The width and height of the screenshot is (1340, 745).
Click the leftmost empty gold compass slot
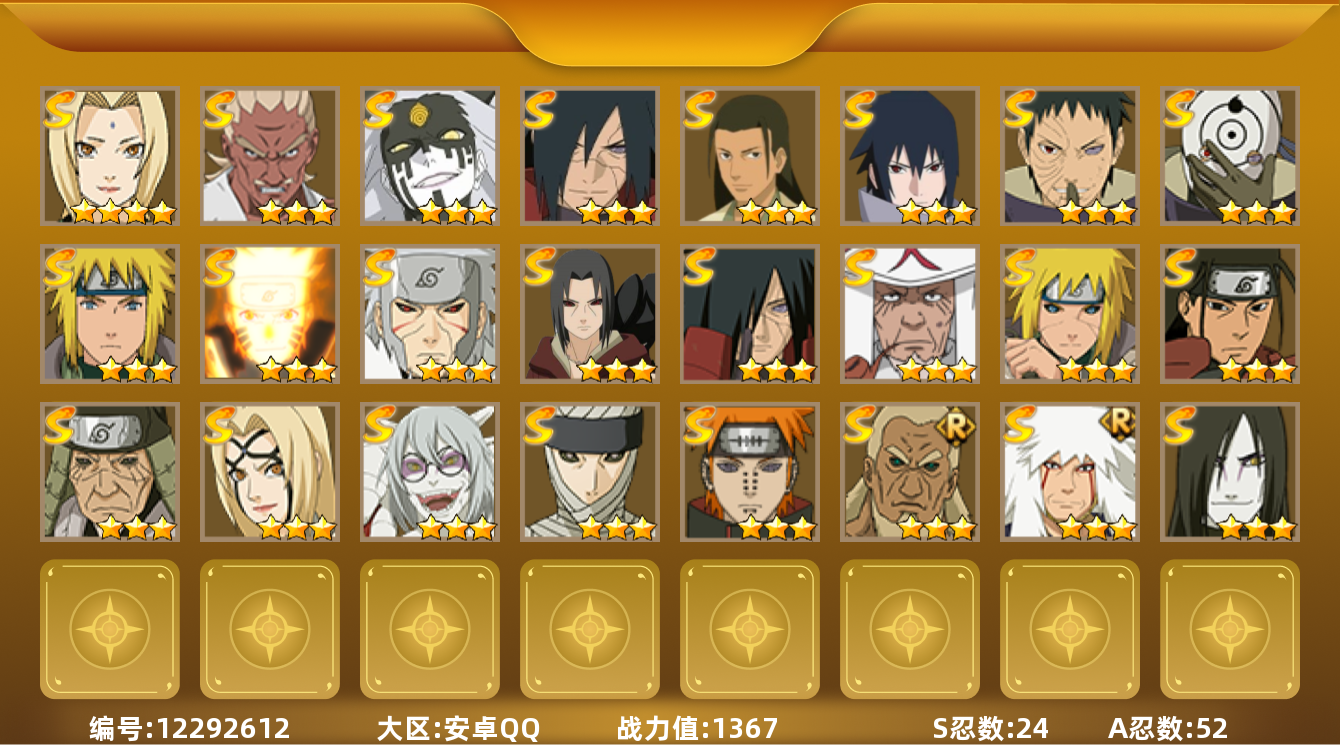point(109,629)
